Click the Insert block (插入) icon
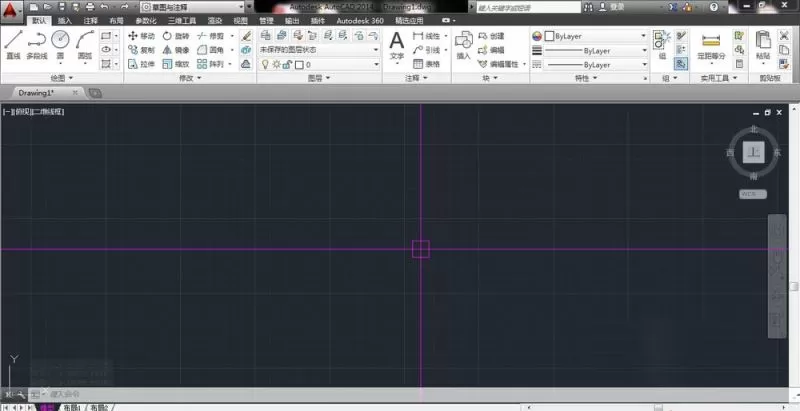 464,45
